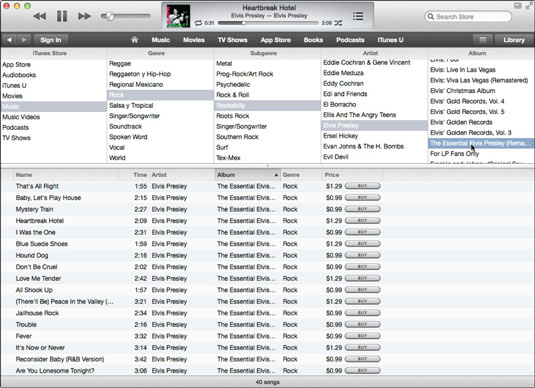
Task: Open the Up Next list icon
Action: point(358,16)
